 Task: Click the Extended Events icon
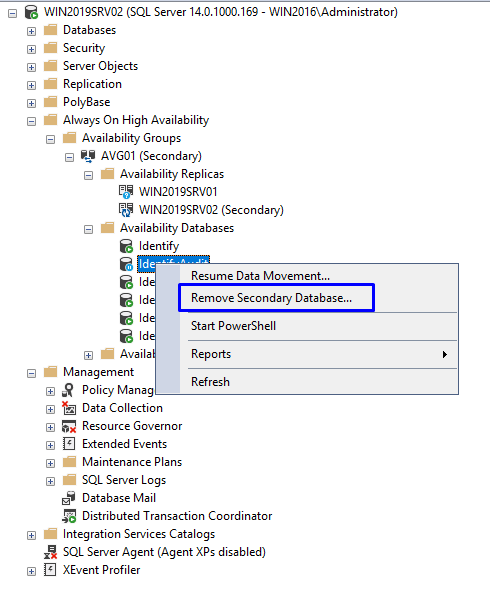(x=69, y=444)
